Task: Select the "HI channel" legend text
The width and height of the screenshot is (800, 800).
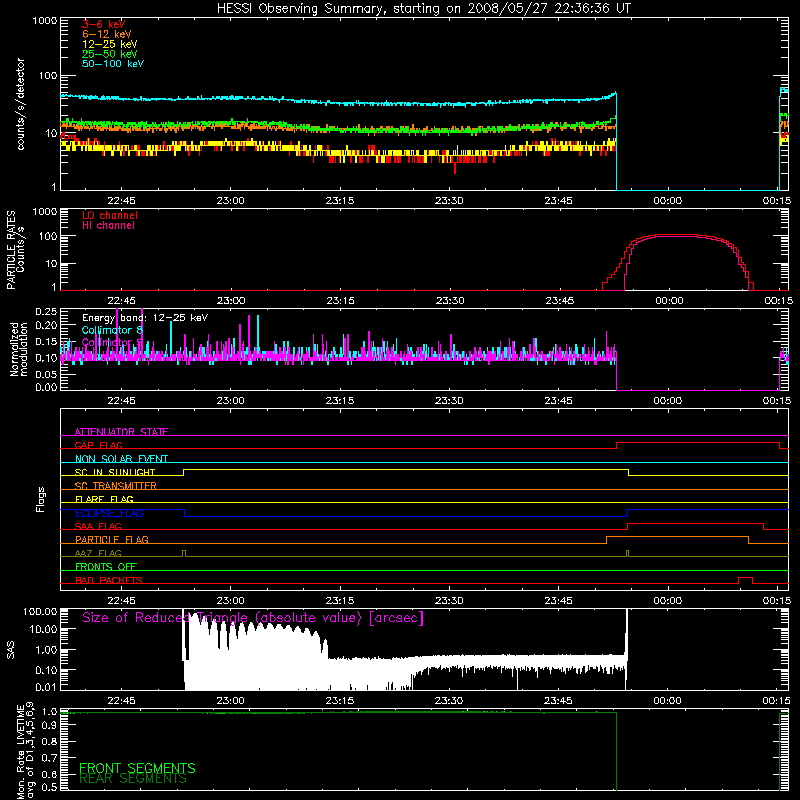Action: (108, 226)
